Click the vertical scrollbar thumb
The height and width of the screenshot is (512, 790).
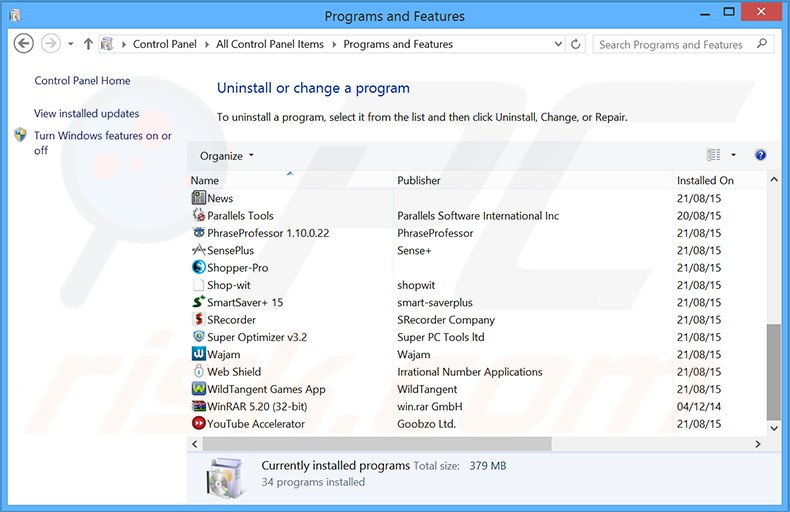773,372
